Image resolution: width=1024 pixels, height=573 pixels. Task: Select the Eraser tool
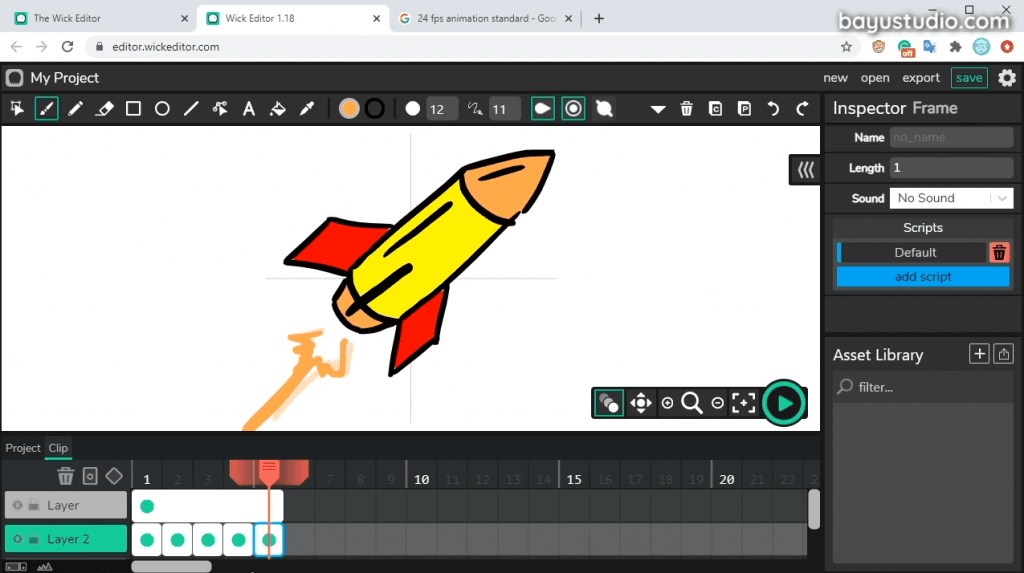pos(104,108)
